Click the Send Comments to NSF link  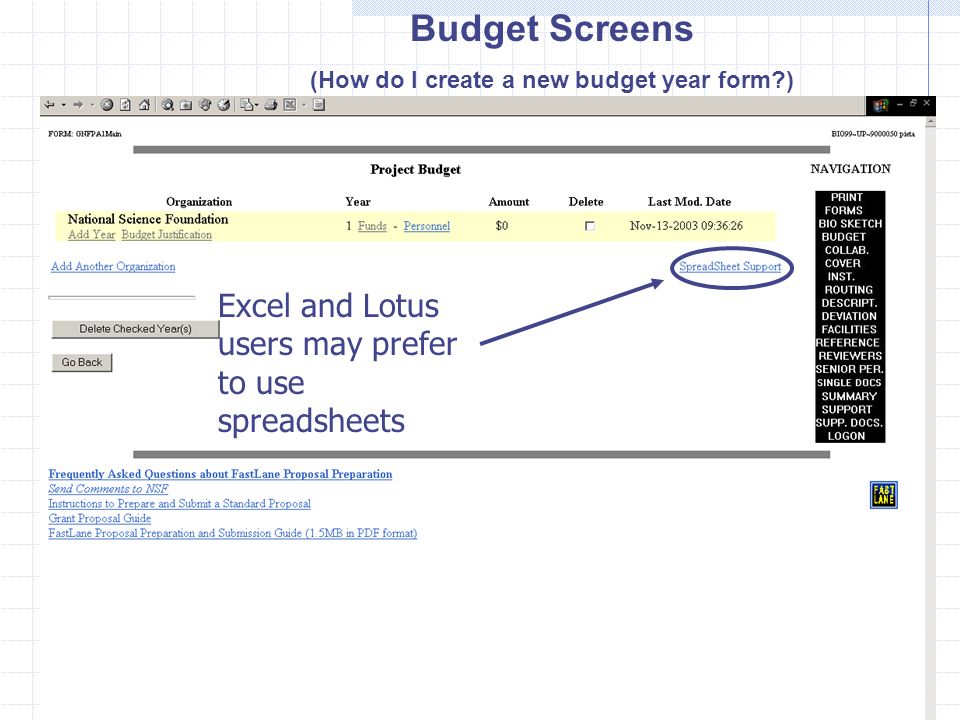(108, 489)
